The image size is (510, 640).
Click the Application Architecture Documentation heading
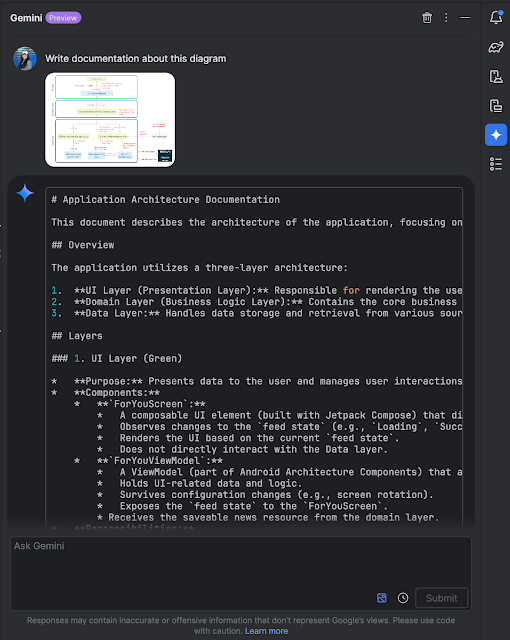[166, 200]
